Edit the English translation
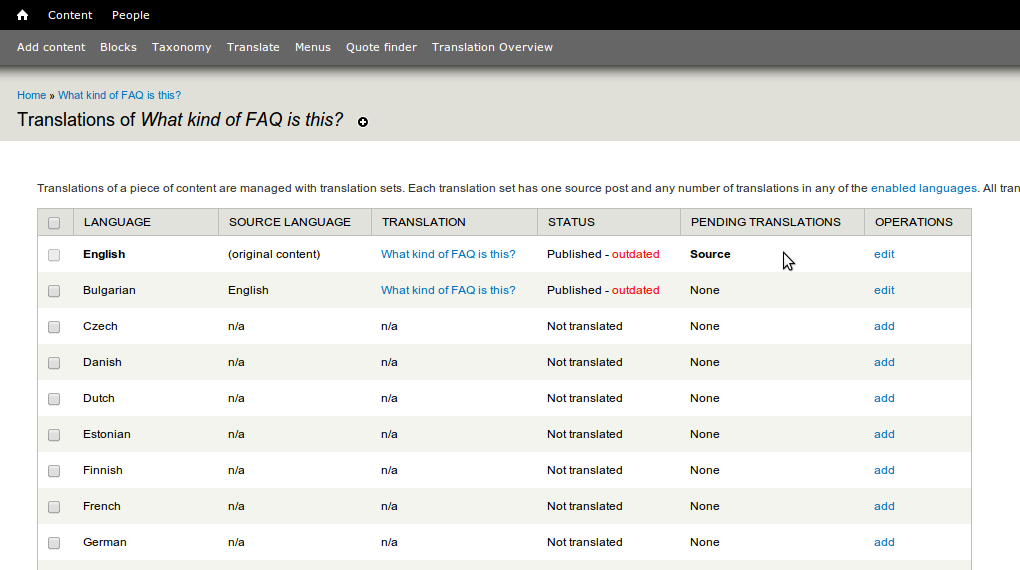This screenshot has height=570, width=1020. pos(884,254)
